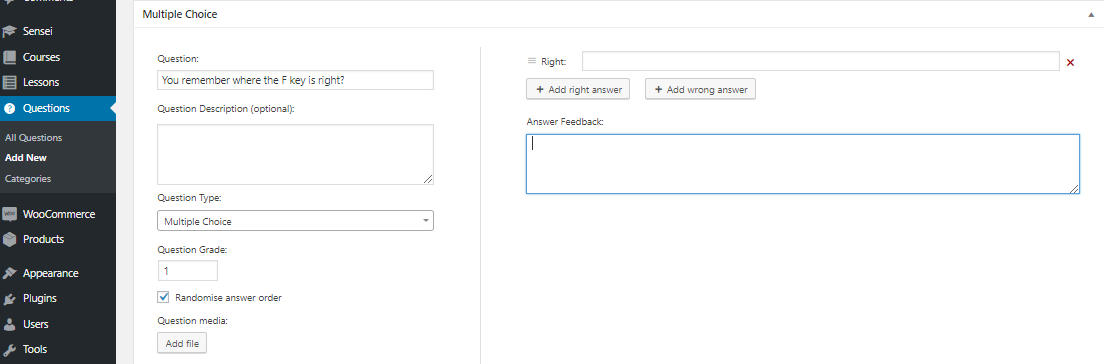Open the WooCommerce menu
The image size is (1104, 364).
point(58,214)
